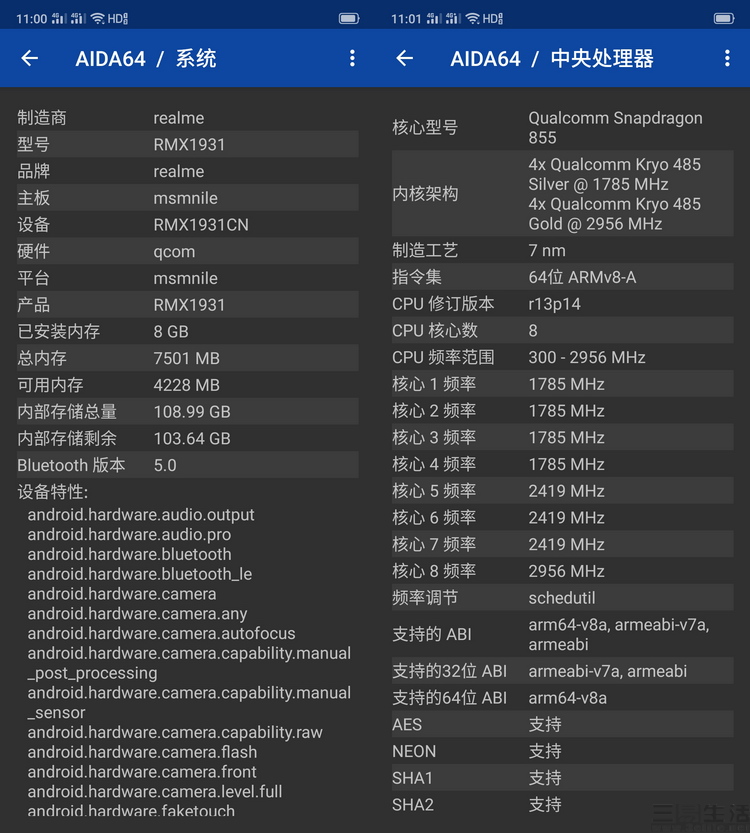
Task: Tap the 设备特性 heading
Action: point(53,491)
